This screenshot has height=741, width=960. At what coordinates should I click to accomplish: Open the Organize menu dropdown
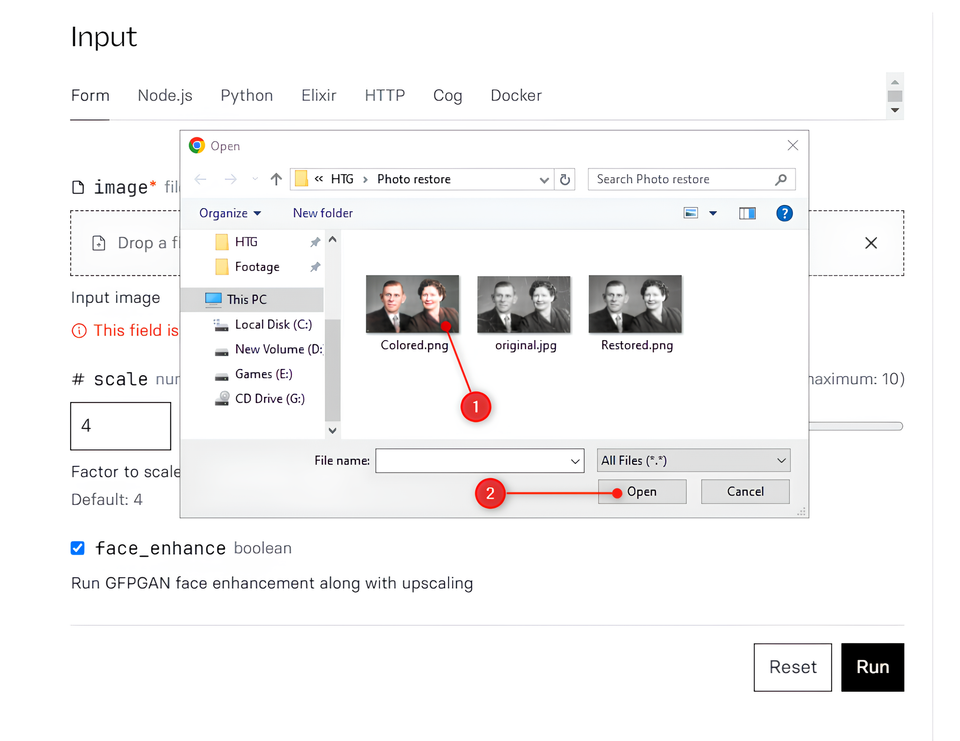tap(230, 213)
